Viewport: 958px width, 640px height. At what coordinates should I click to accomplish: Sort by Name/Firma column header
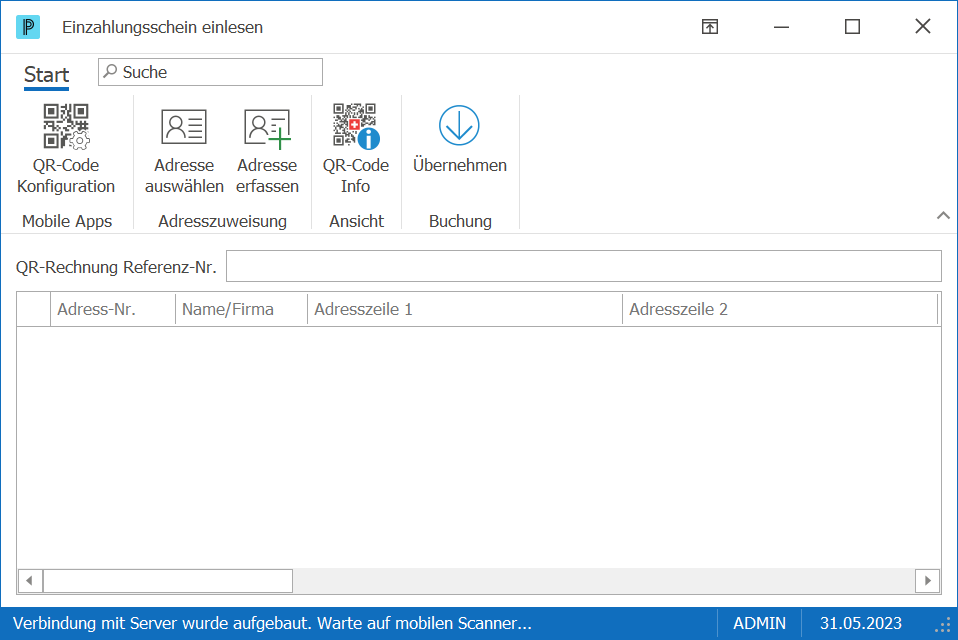[241, 309]
